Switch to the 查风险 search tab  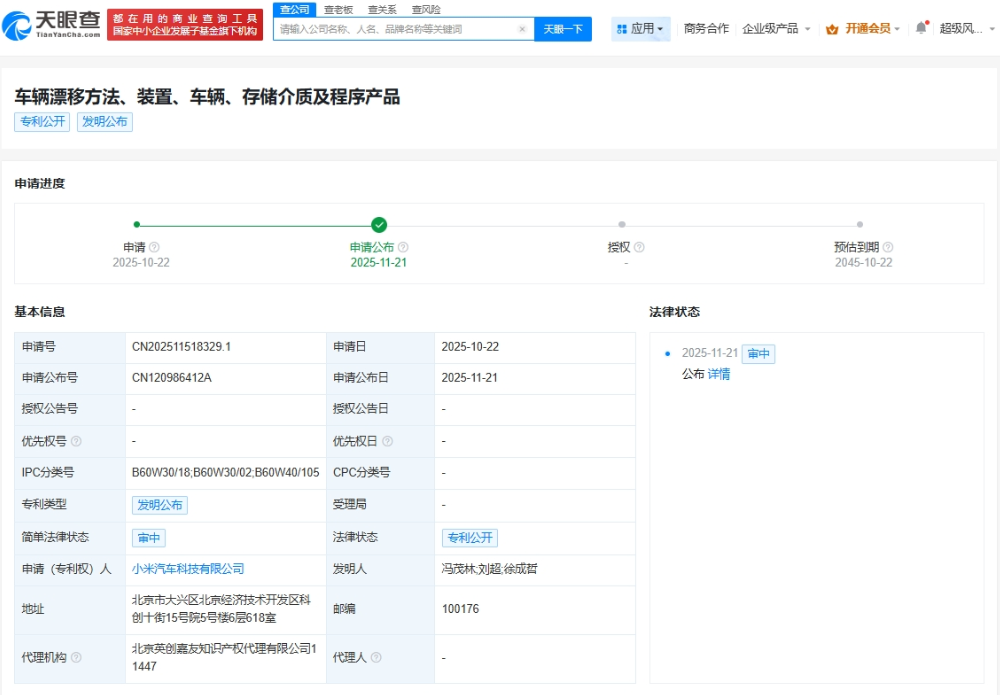click(x=426, y=9)
